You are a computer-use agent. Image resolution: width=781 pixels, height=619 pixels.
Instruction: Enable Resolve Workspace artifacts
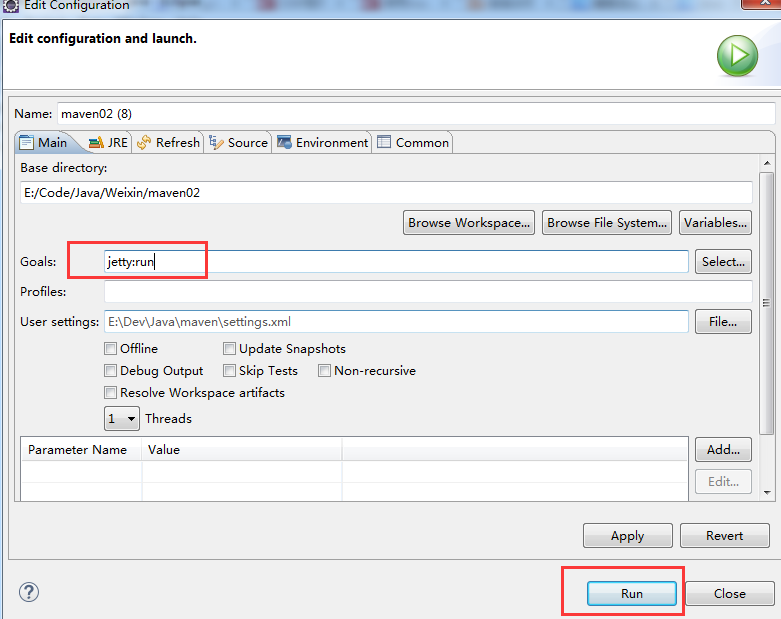(110, 392)
